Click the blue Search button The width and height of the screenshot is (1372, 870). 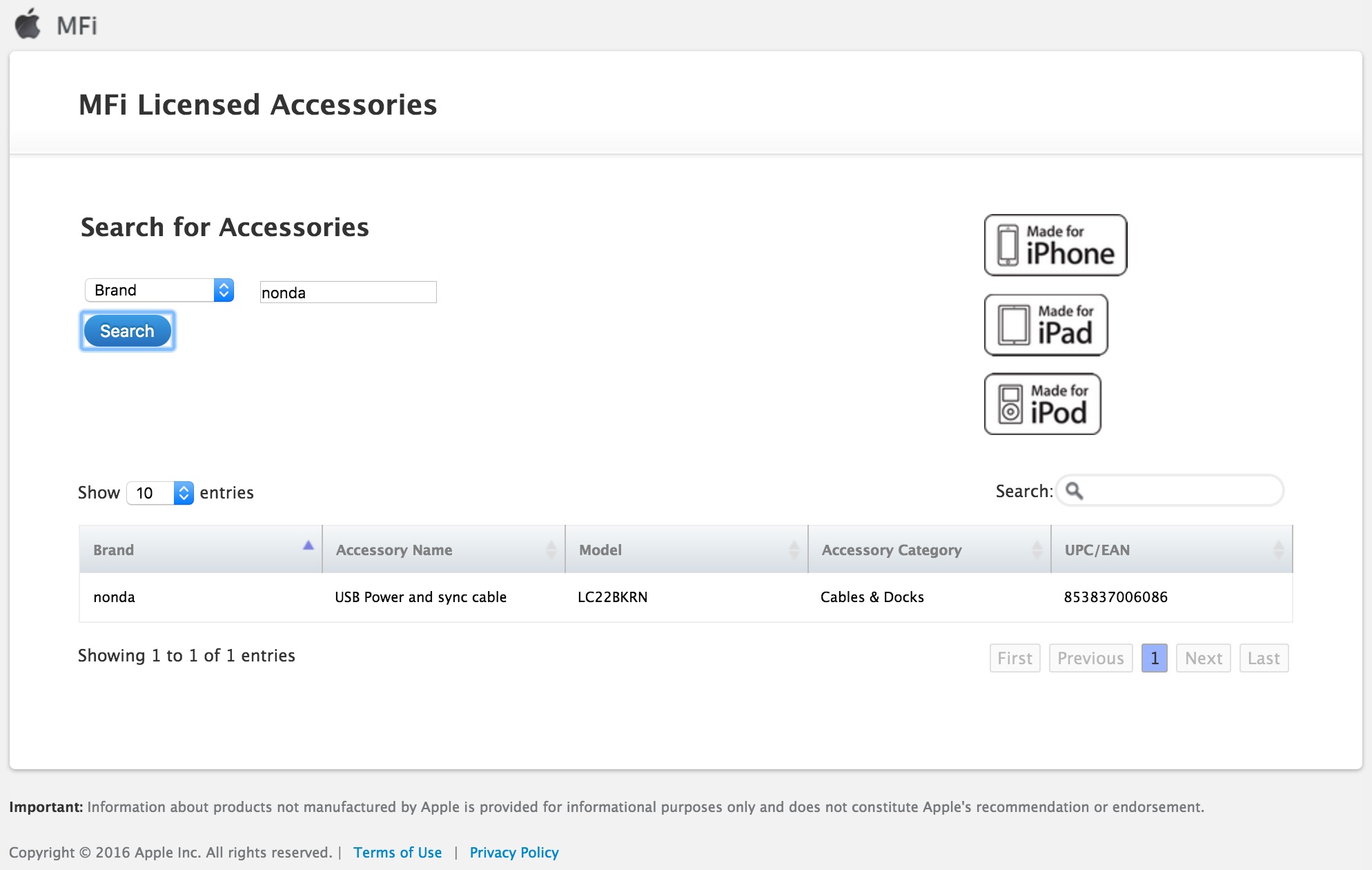128,331
